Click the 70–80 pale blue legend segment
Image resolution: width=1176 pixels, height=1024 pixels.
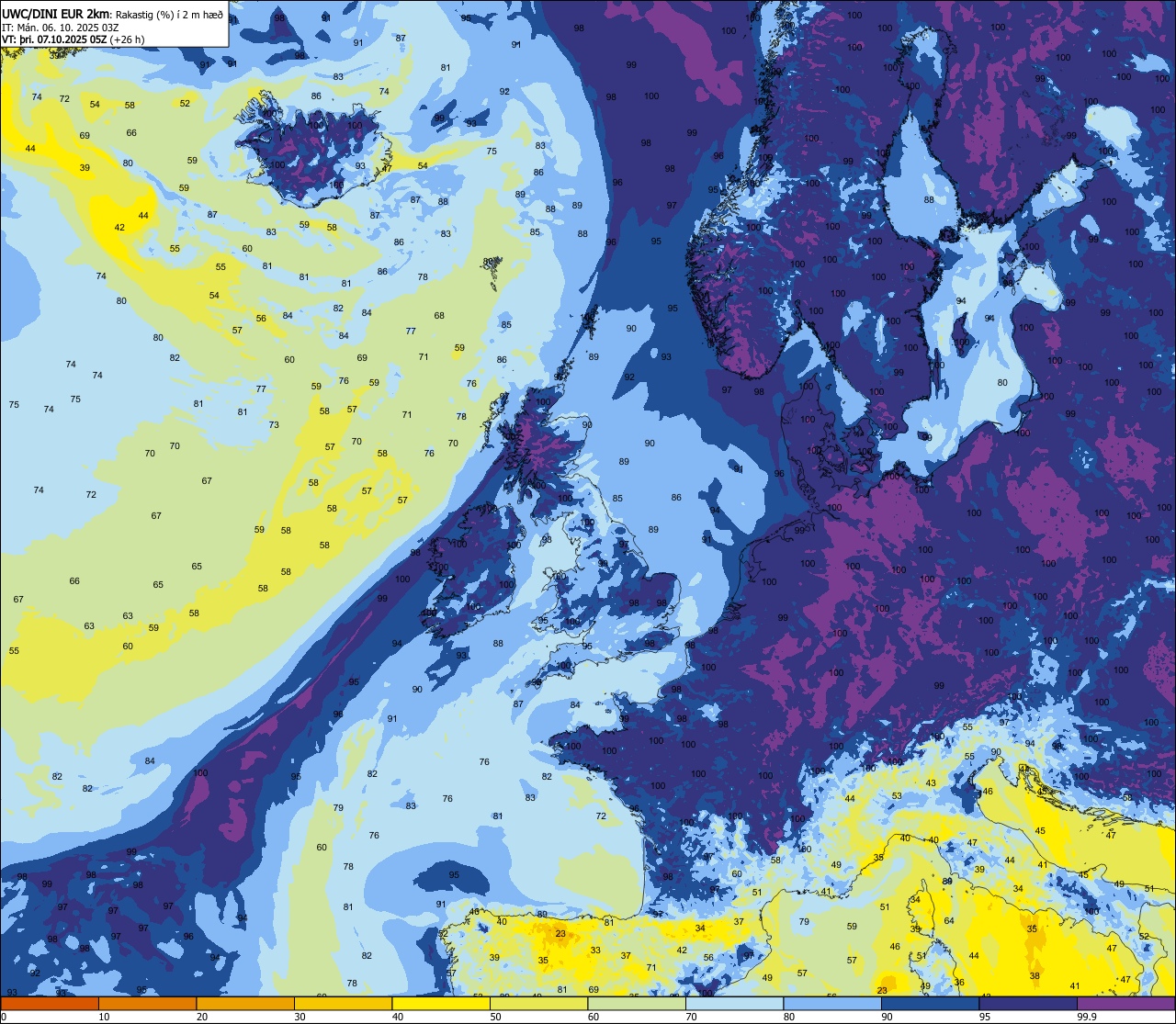pos(735,1003)
